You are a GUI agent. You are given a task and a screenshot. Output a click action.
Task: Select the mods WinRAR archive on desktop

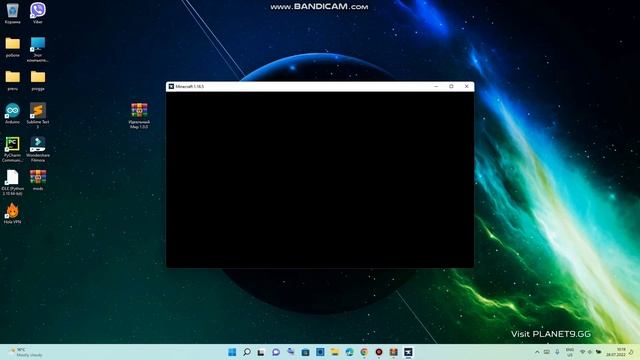pos(38,180)
